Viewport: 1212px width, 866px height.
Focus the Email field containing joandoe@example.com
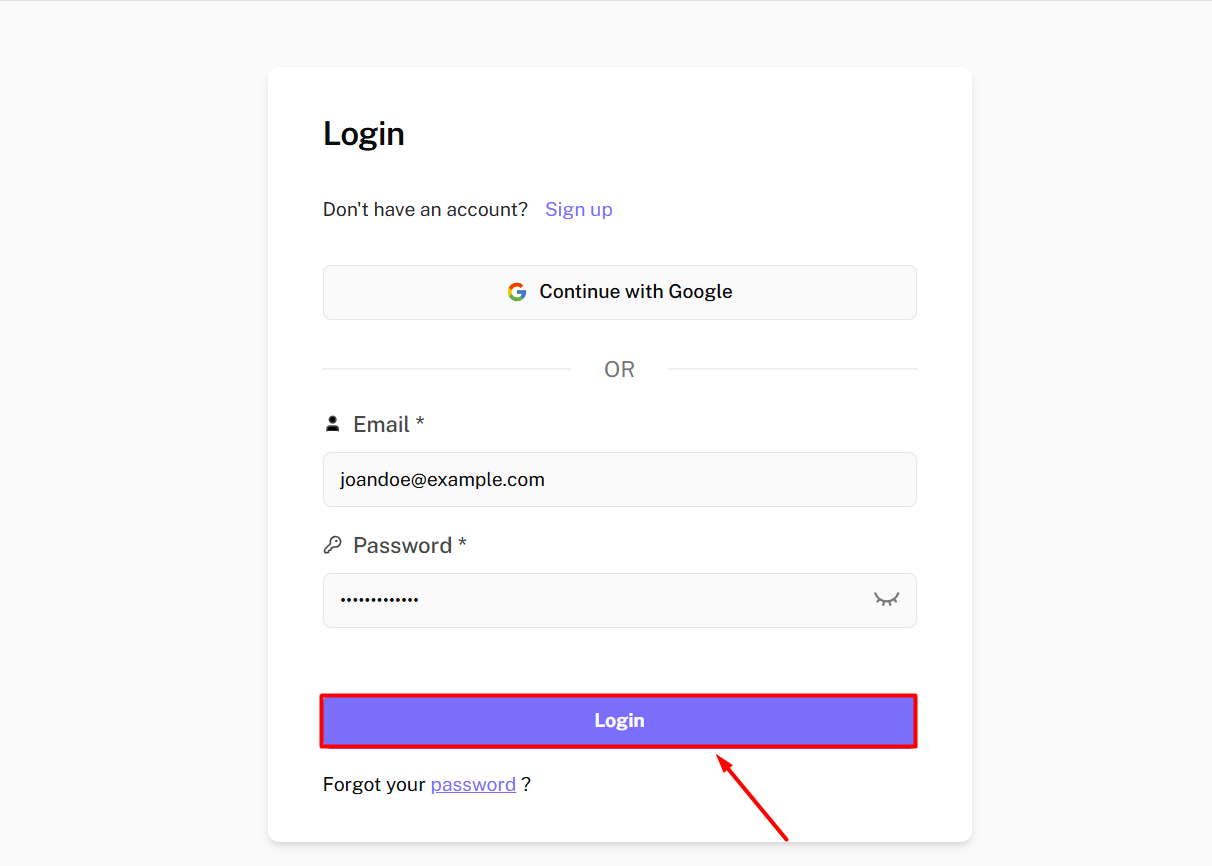click(618, 480)
